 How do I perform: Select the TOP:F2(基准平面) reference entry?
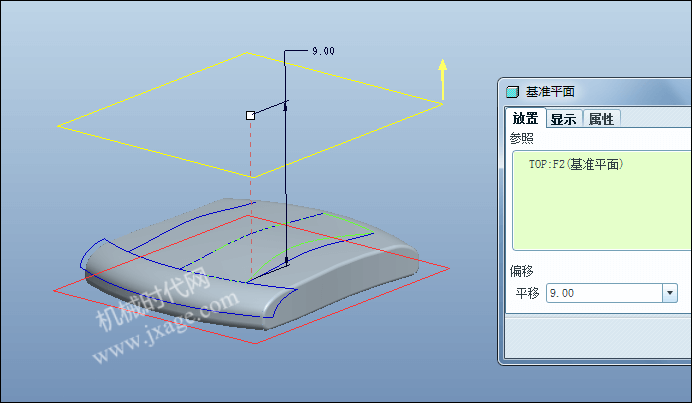coord(576,164)
